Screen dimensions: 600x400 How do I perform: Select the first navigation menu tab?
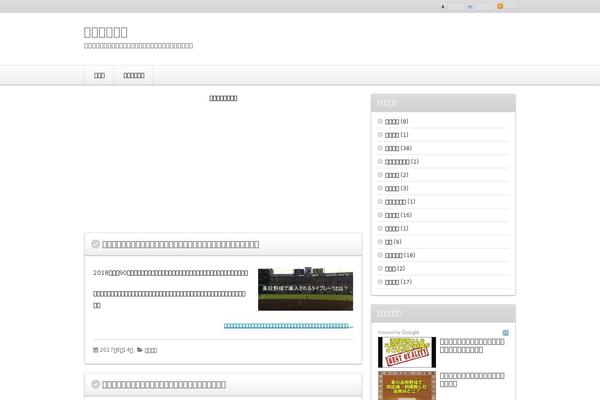click(99, 75)
